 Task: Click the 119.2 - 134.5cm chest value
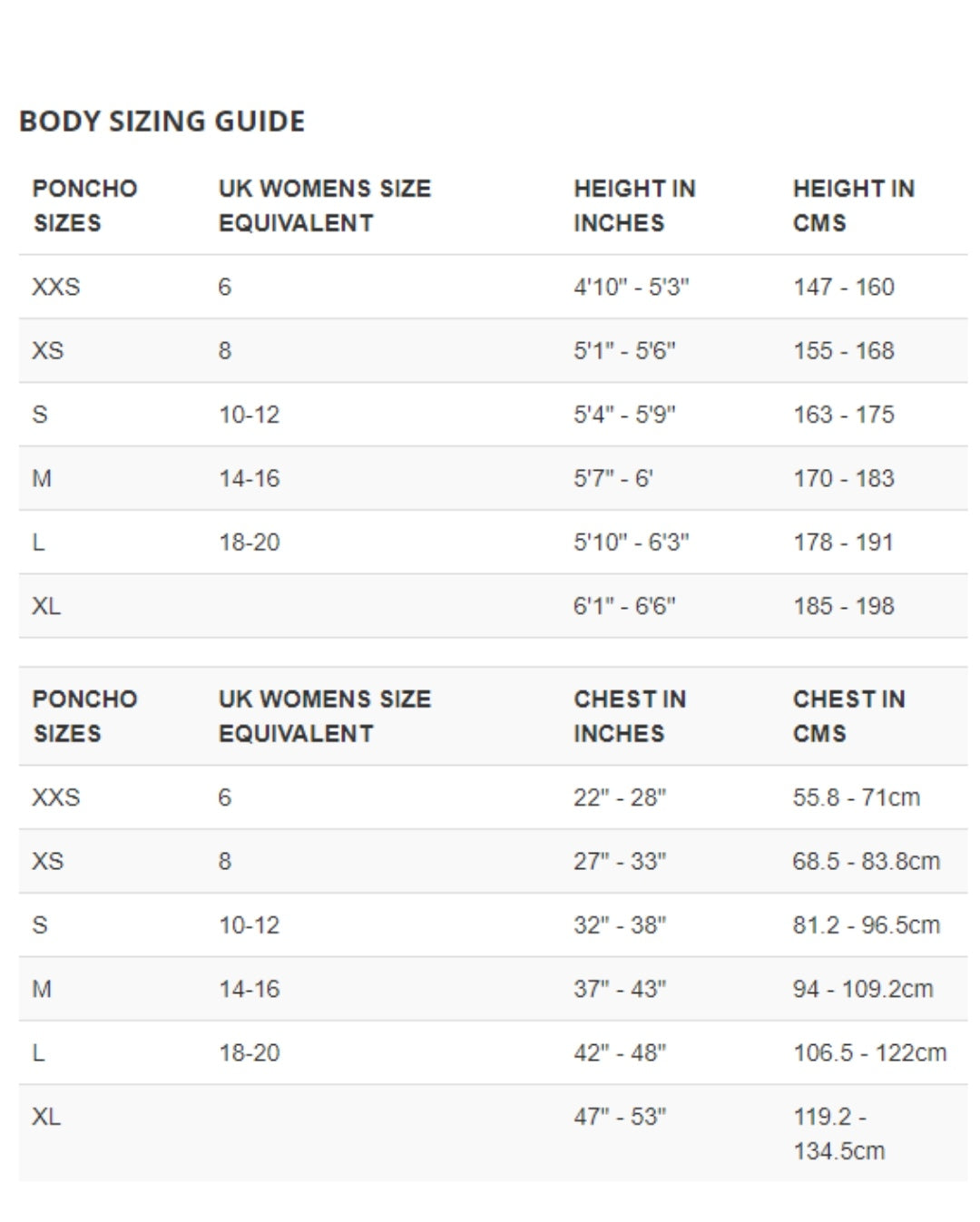point(839,1134)
